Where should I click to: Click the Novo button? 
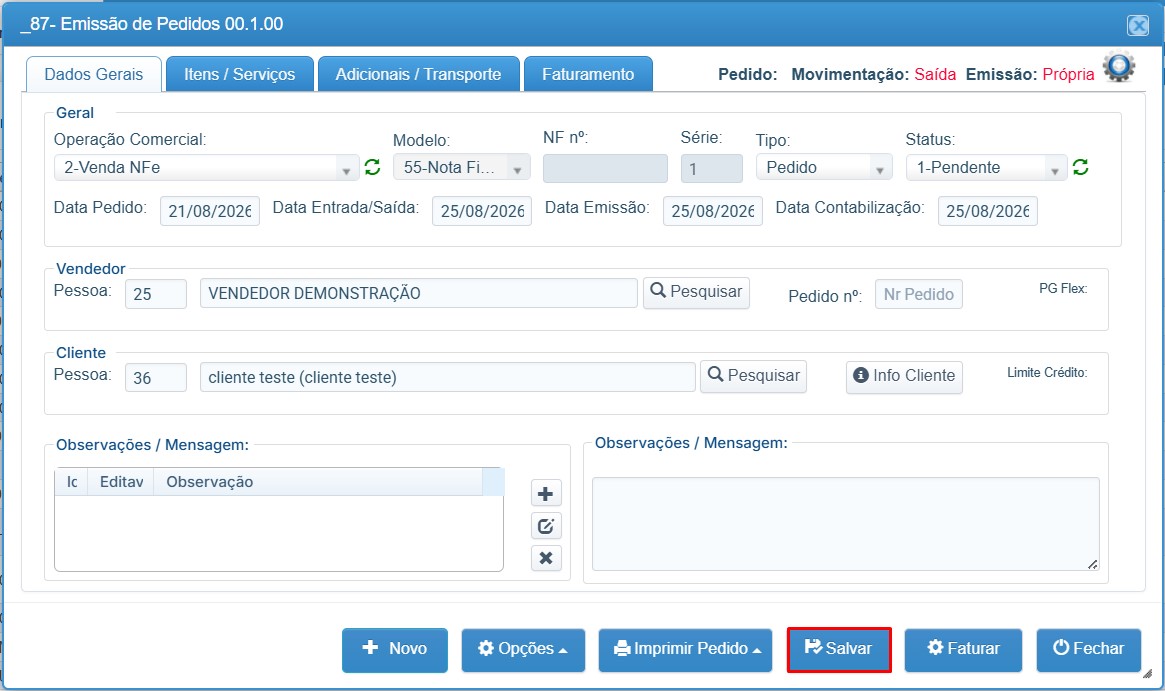[395, 649]
